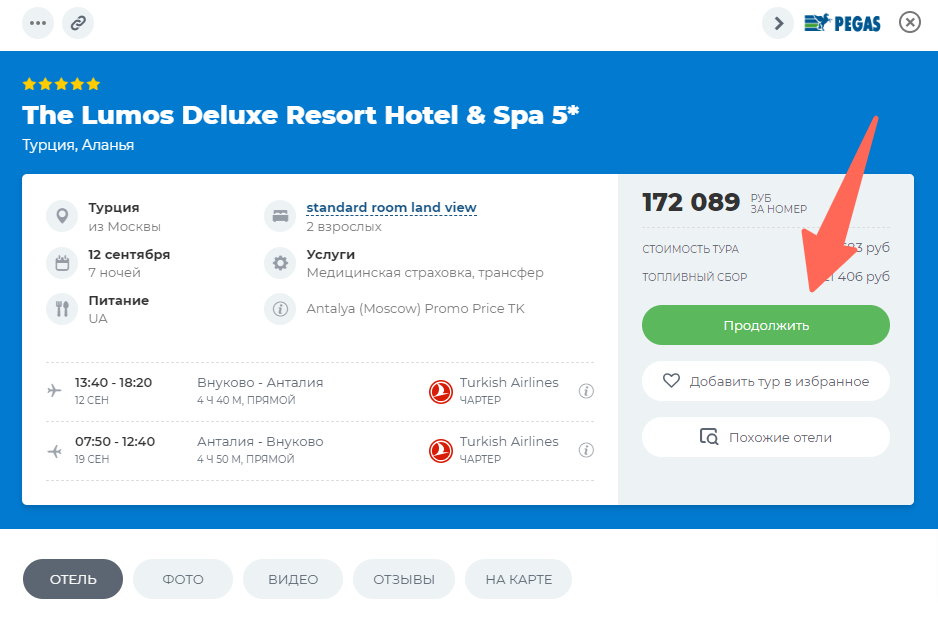
Task: Select the НА КАРТЕ tab
Action: coord(518,579)
